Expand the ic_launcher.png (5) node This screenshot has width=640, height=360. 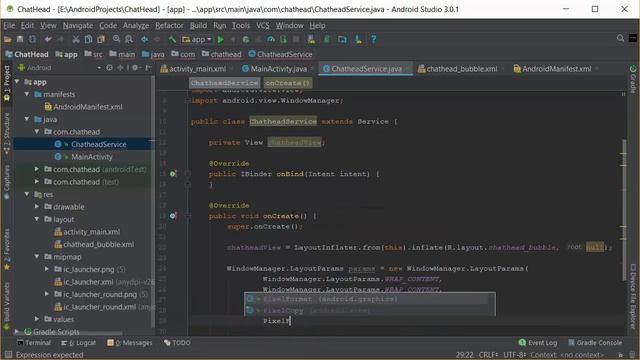click(47, 269)
